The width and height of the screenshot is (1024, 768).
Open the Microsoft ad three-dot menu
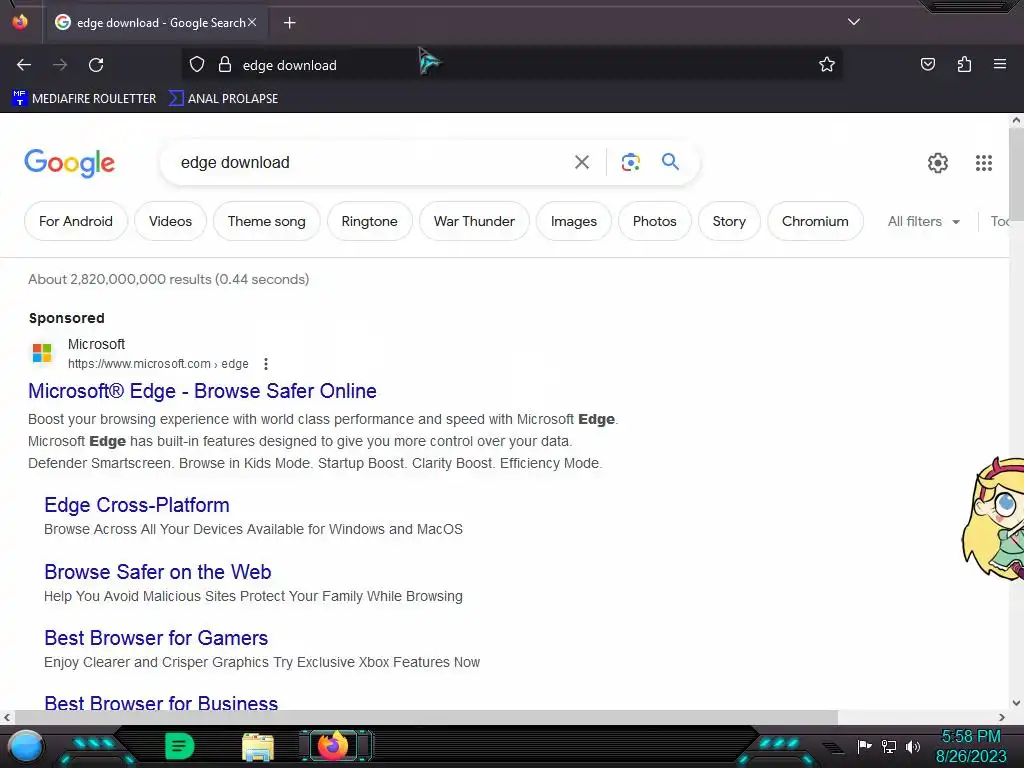[x=266, y=364]
